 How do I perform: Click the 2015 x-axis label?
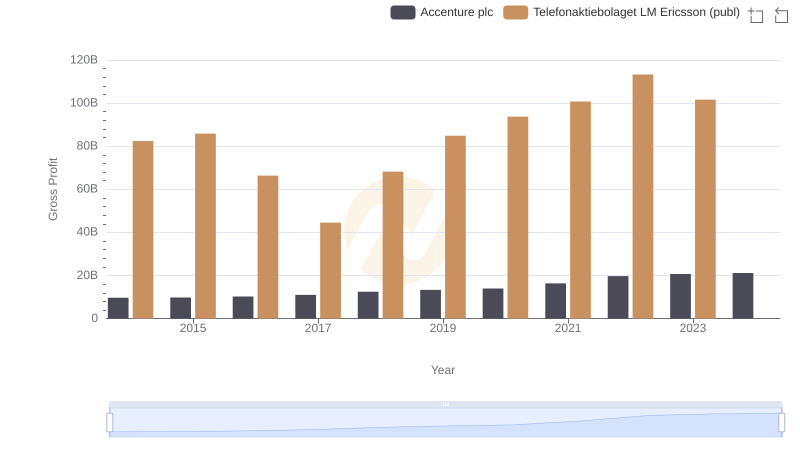pyautogui.click(x=193, y=328)
